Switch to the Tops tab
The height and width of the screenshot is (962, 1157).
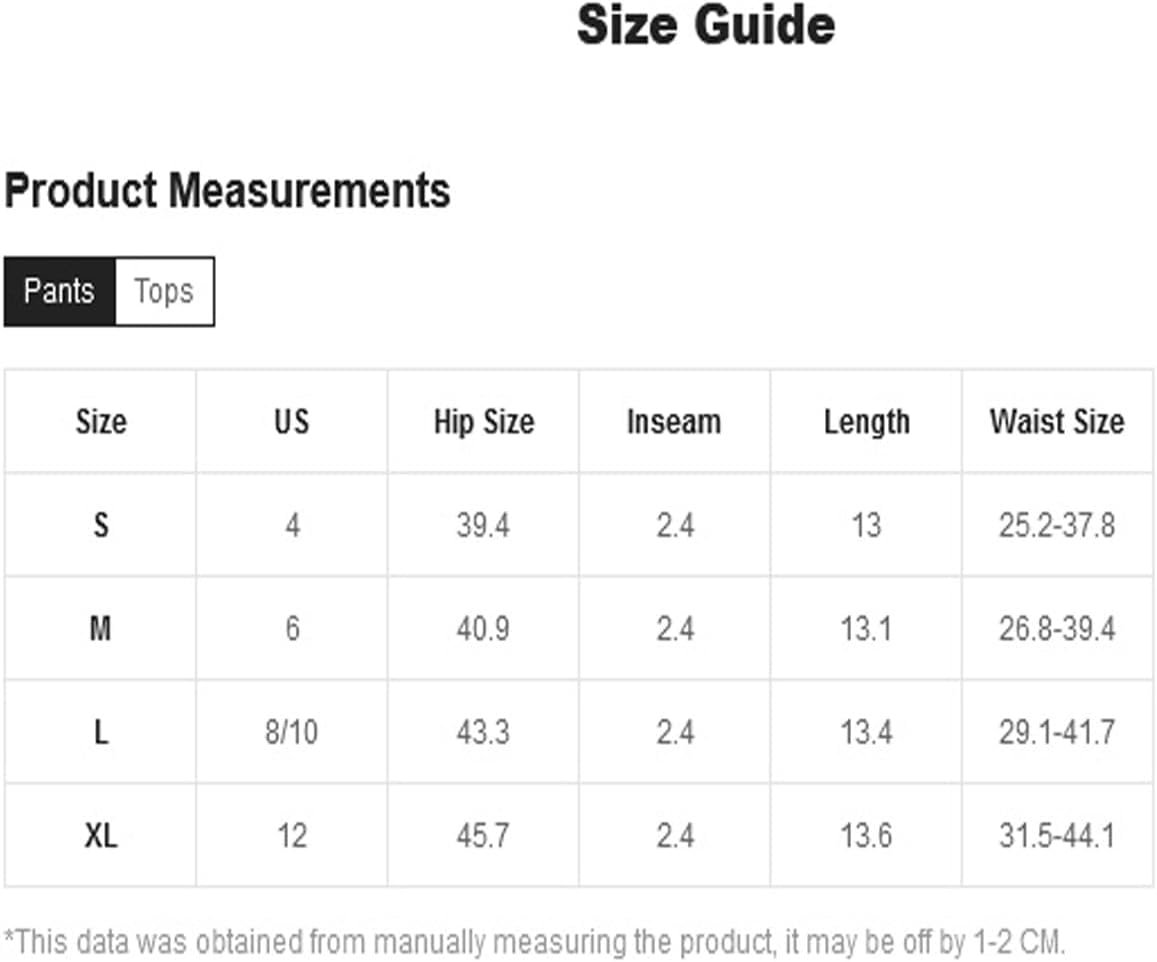point(165,291)
